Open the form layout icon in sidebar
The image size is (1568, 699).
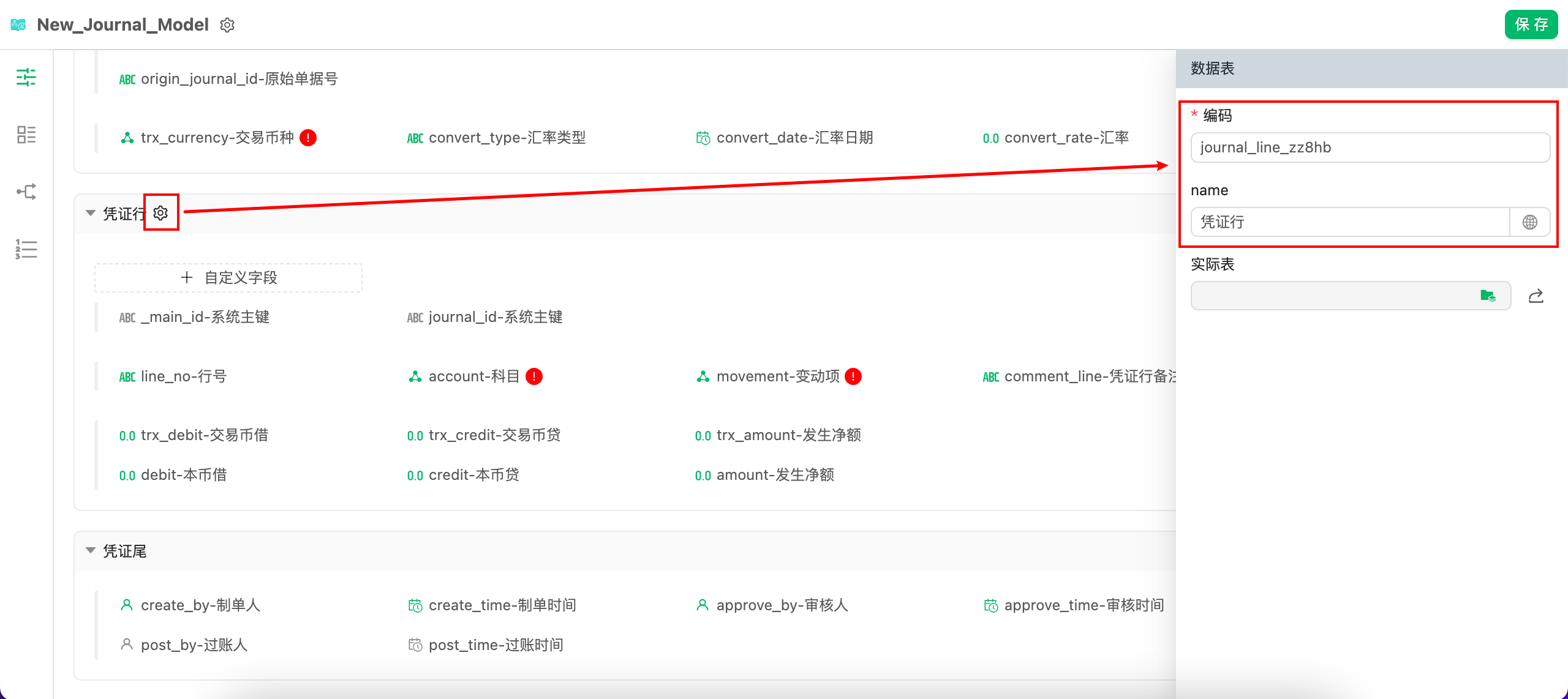(x=26, y=135)
